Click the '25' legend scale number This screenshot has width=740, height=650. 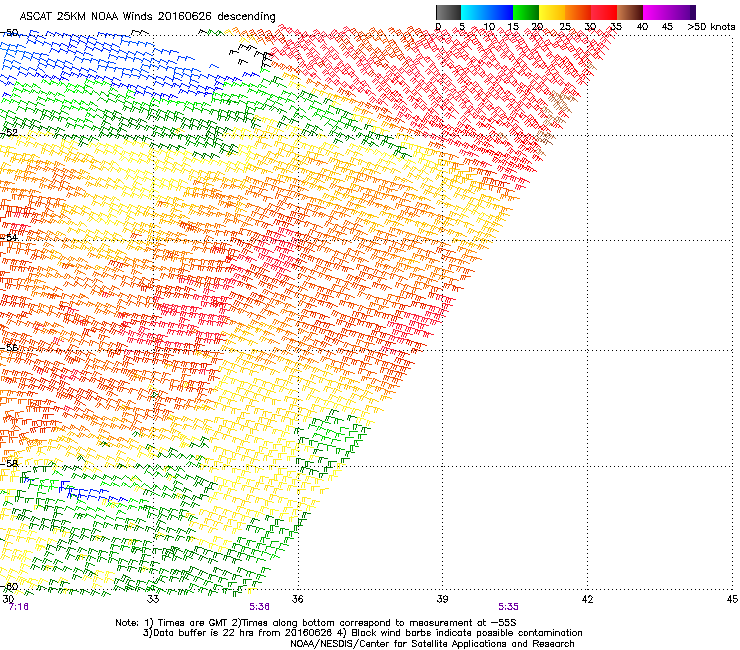565,26
